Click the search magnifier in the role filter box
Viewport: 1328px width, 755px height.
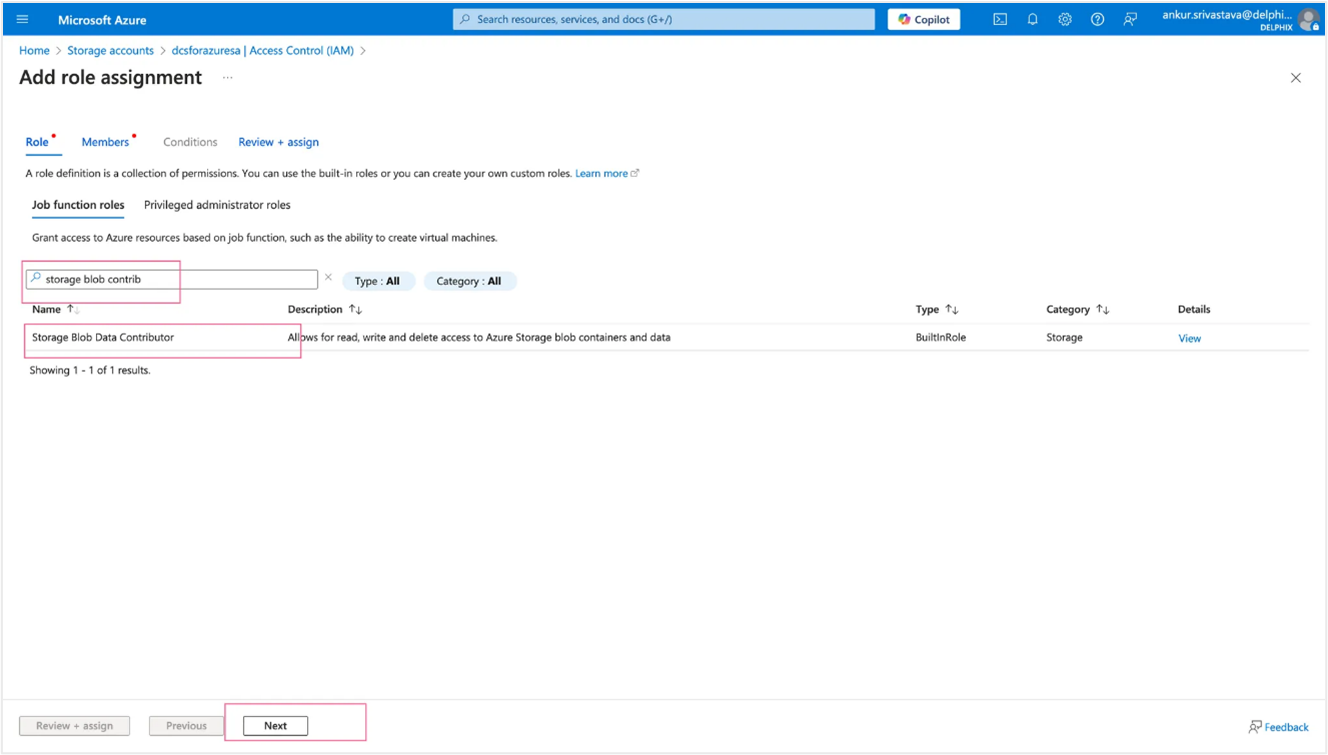[35, 277]
